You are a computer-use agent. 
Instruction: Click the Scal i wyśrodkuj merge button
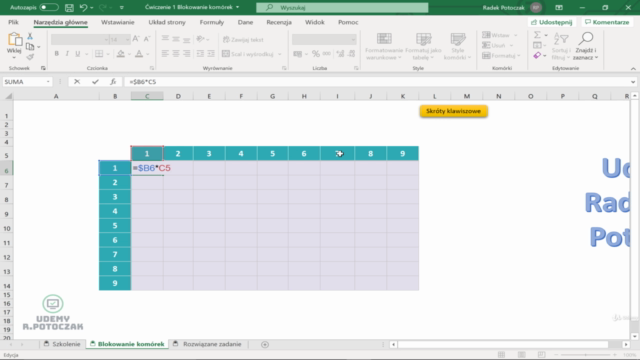248,54
